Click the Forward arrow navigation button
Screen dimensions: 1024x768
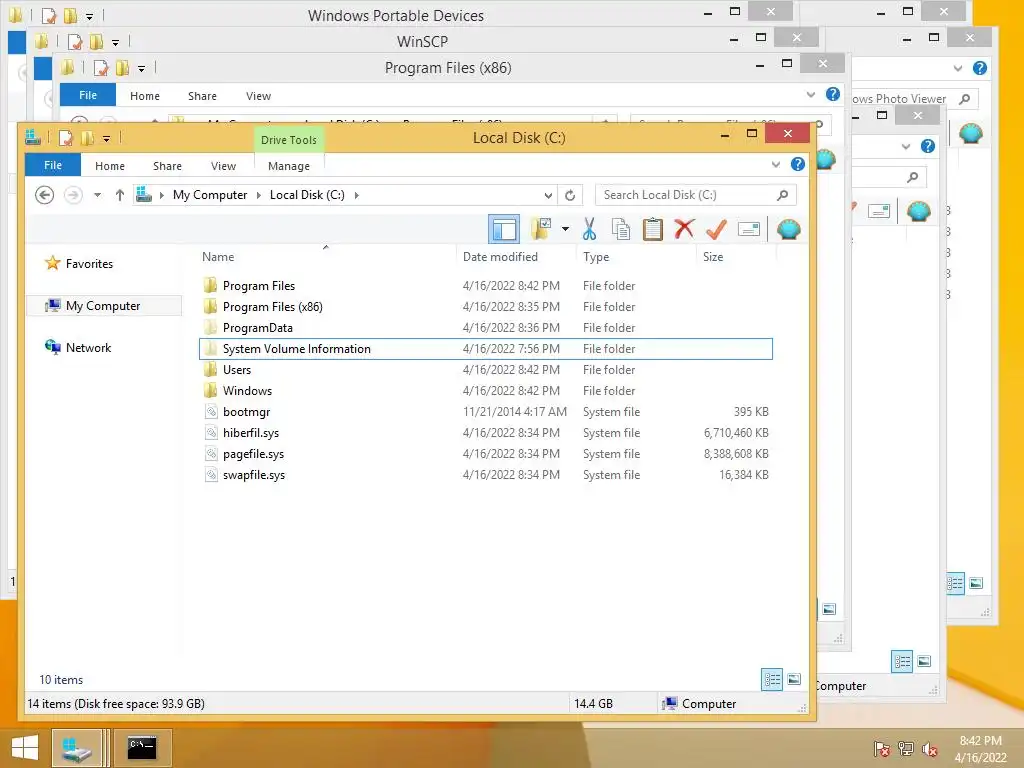(x=73, y=195)
